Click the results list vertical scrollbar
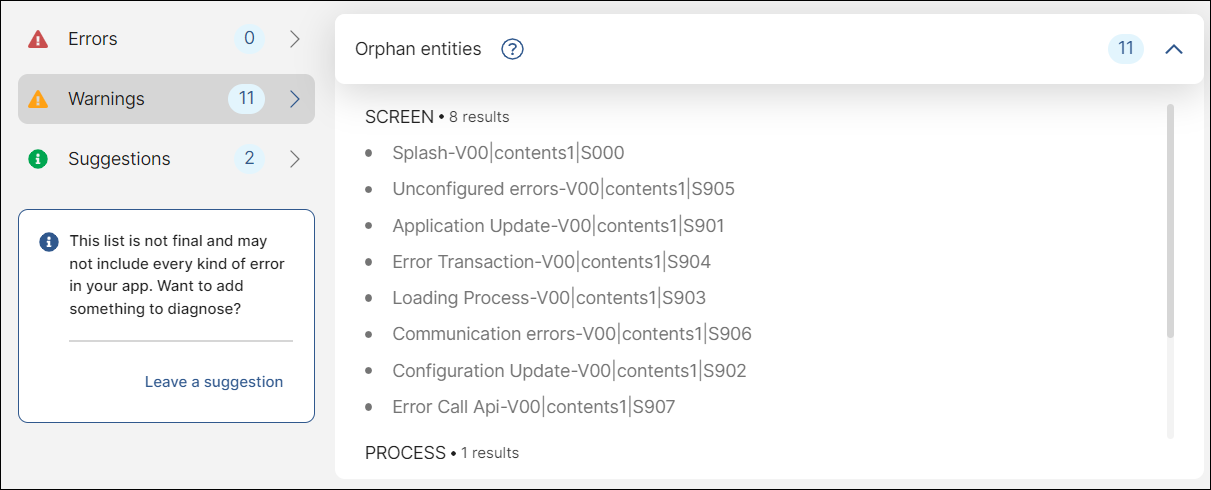The image size is (1211, 490). (1170, 220)
